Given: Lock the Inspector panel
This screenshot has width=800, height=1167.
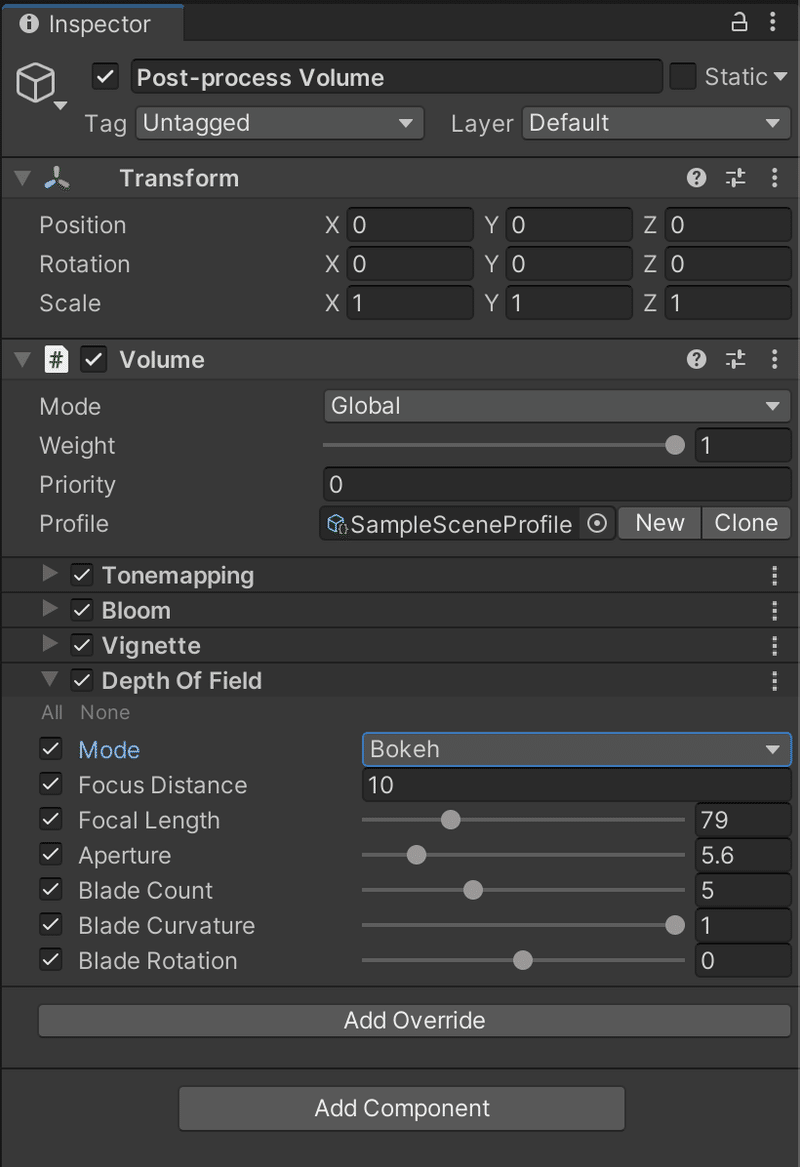Looking at the screenshot, I should pos(738,20).
